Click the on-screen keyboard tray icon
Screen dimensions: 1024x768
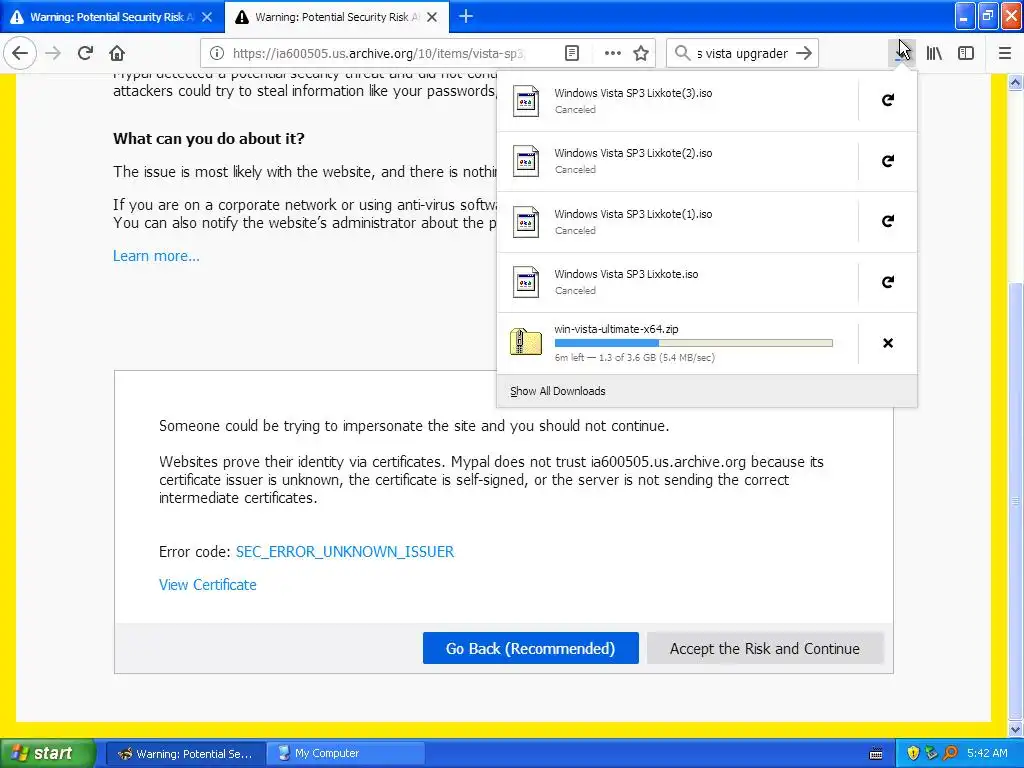(876, 754)
